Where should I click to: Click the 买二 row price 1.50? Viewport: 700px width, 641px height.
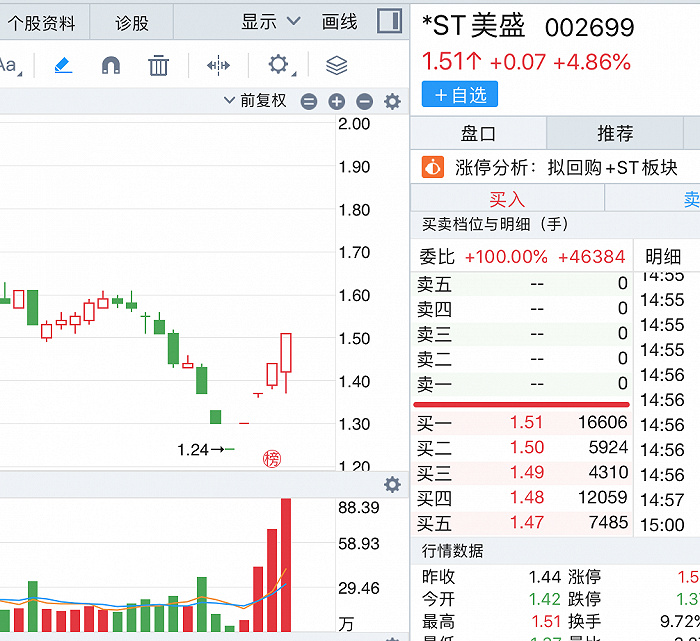coord(527,447)
